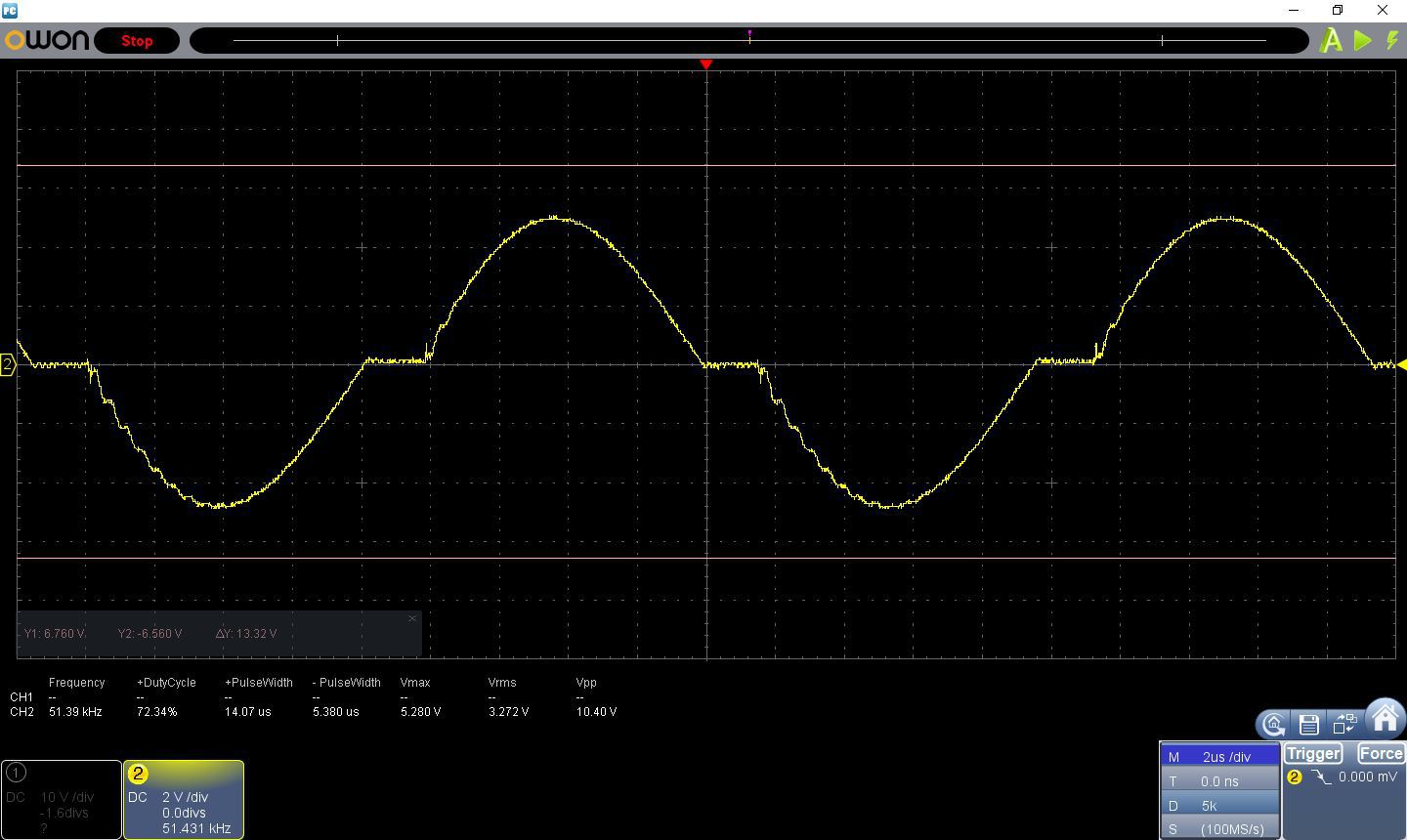Select the channel 2 info box

(x=184, y=799)
